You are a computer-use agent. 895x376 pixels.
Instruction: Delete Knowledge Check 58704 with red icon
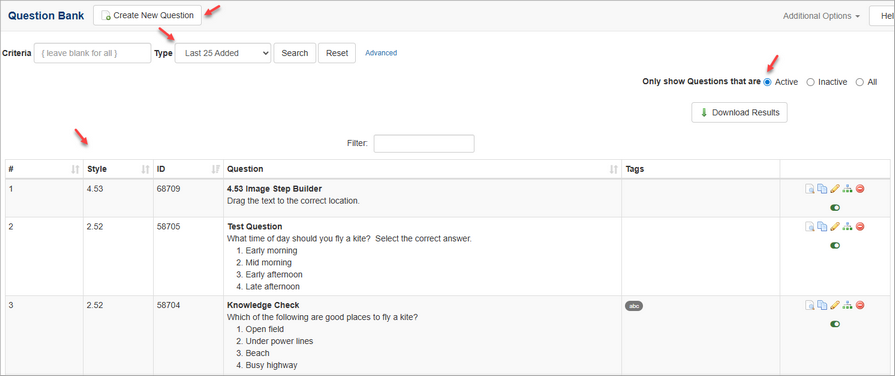860,305
